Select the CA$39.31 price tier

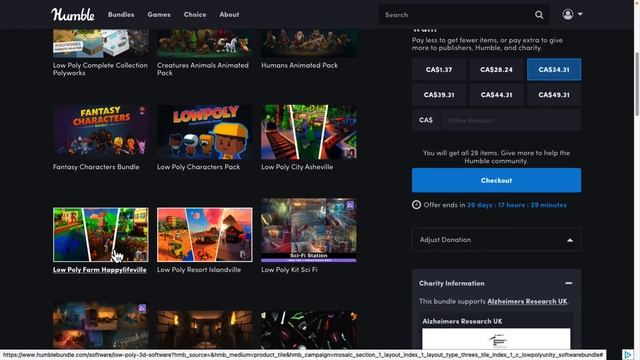pos(439,95)
